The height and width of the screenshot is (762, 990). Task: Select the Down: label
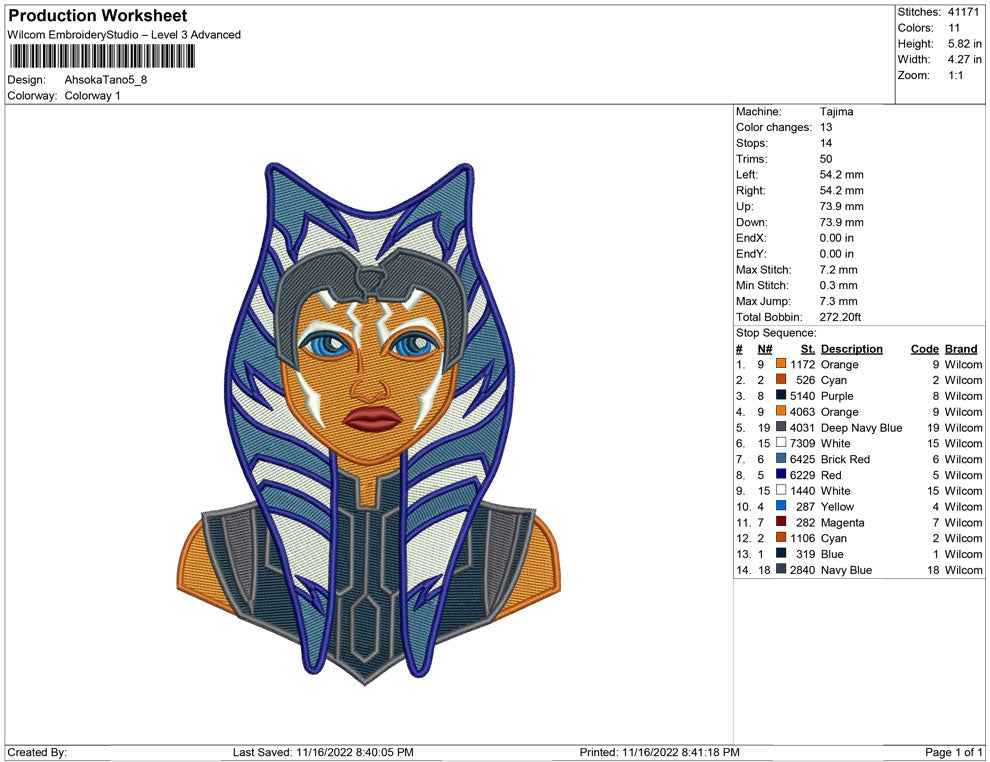pos(751,222)
